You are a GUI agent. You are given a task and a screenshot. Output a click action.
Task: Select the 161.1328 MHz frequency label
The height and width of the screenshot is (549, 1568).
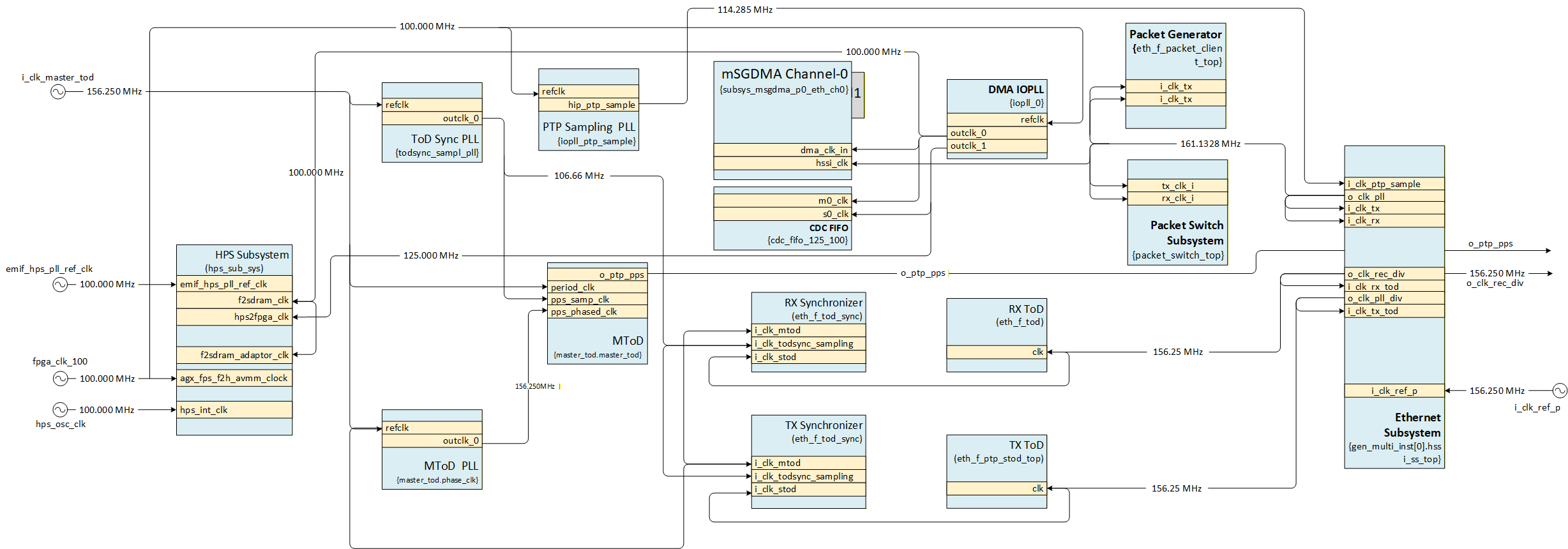point(1210,144)
